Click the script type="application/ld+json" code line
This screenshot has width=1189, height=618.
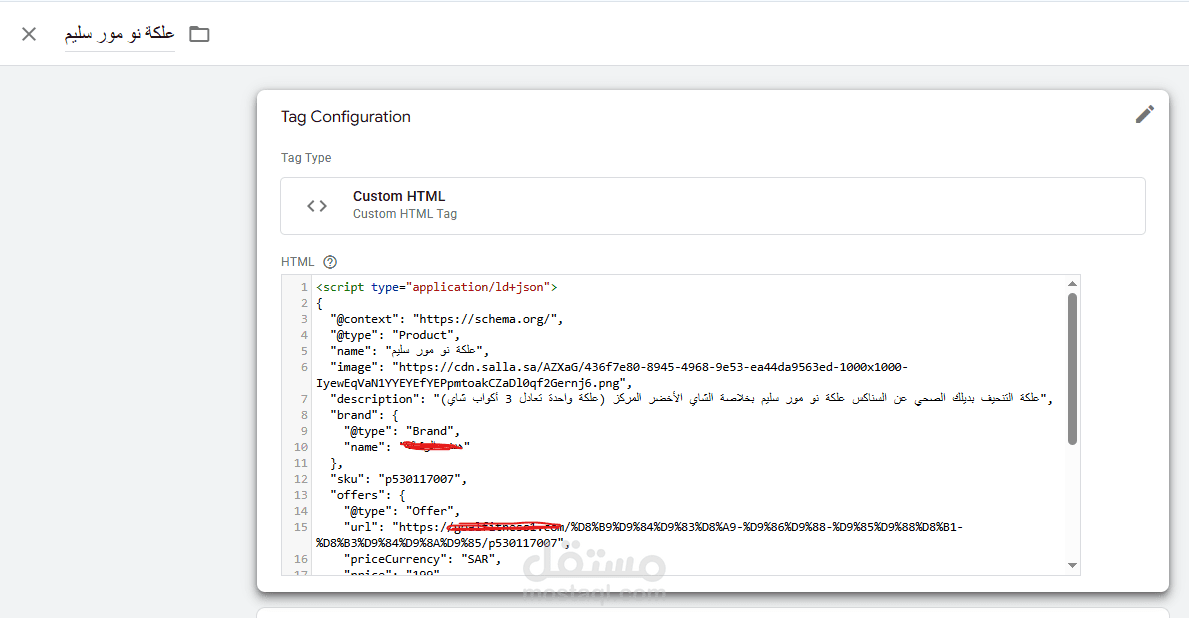pos(437,287)
